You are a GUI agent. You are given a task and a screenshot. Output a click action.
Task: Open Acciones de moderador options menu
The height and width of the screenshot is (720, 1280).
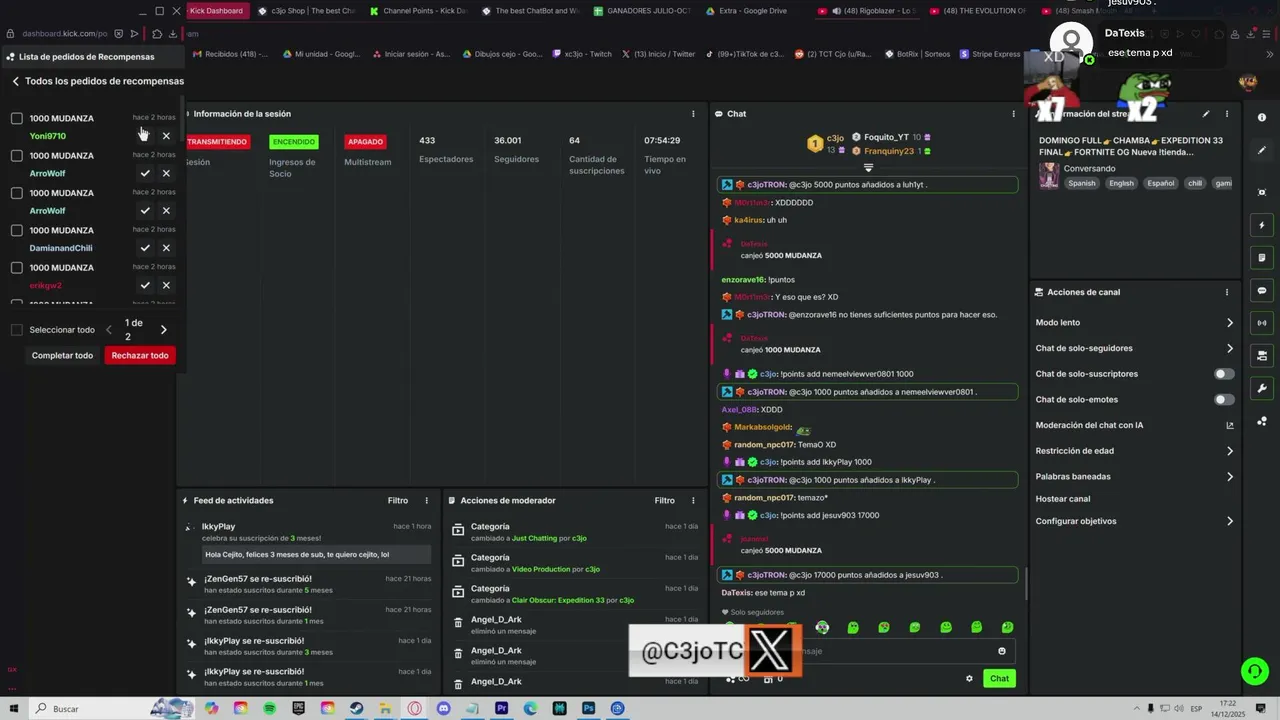pyautogui.click(x=693, y=501)
